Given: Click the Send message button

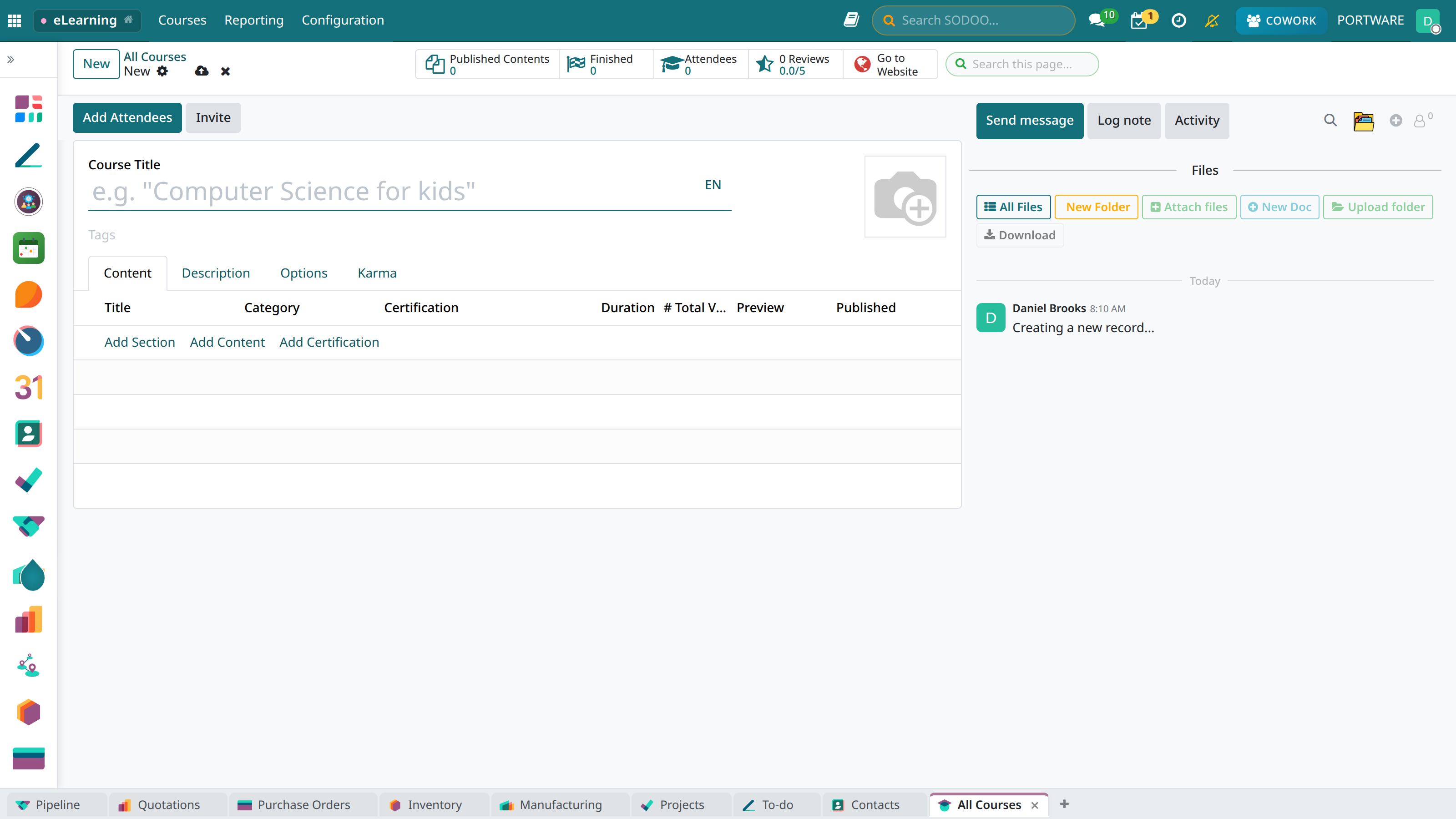Looking at the screenshot, I should coord(1030,121).
